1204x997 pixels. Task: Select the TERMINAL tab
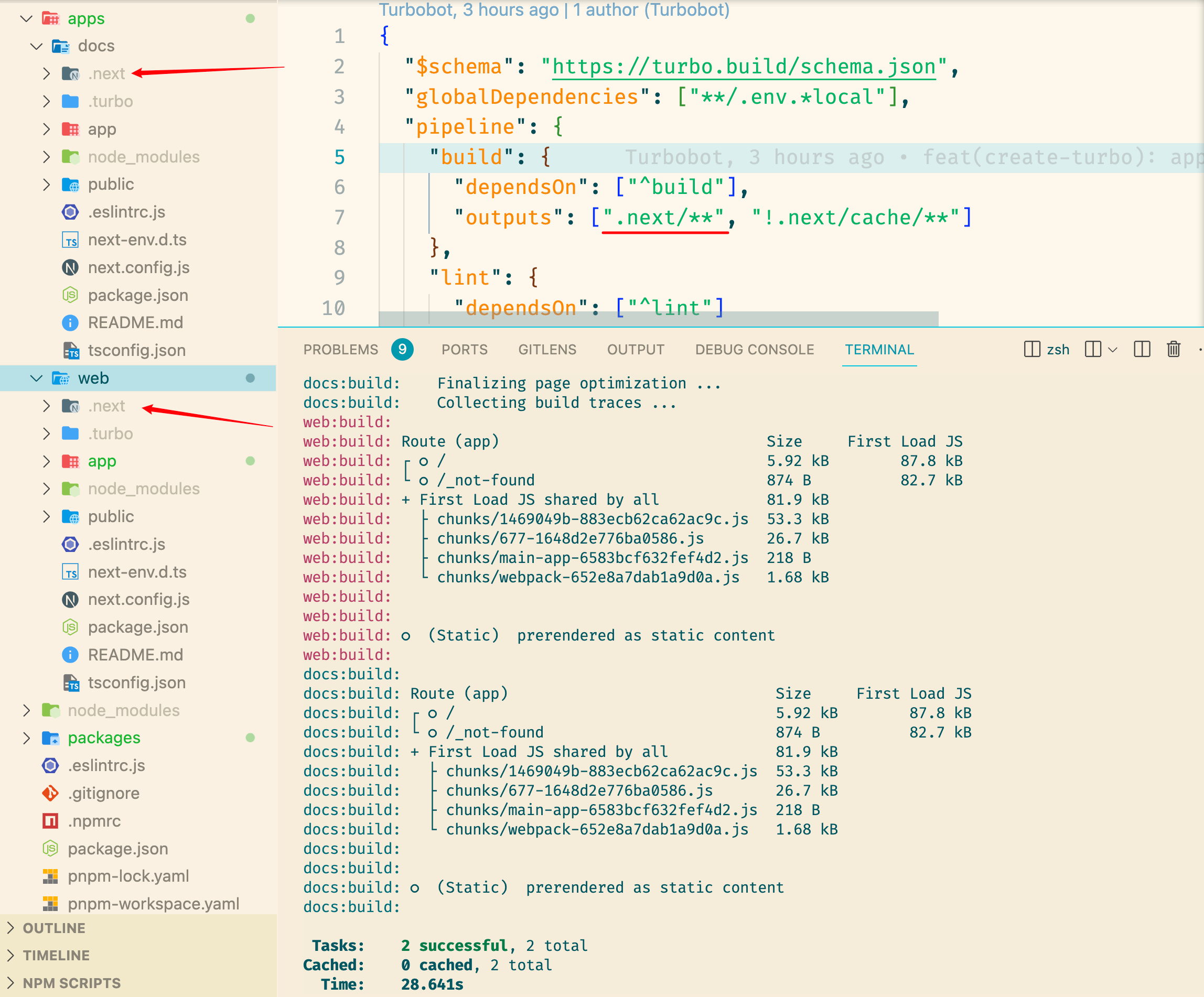(x=879, y=350)
